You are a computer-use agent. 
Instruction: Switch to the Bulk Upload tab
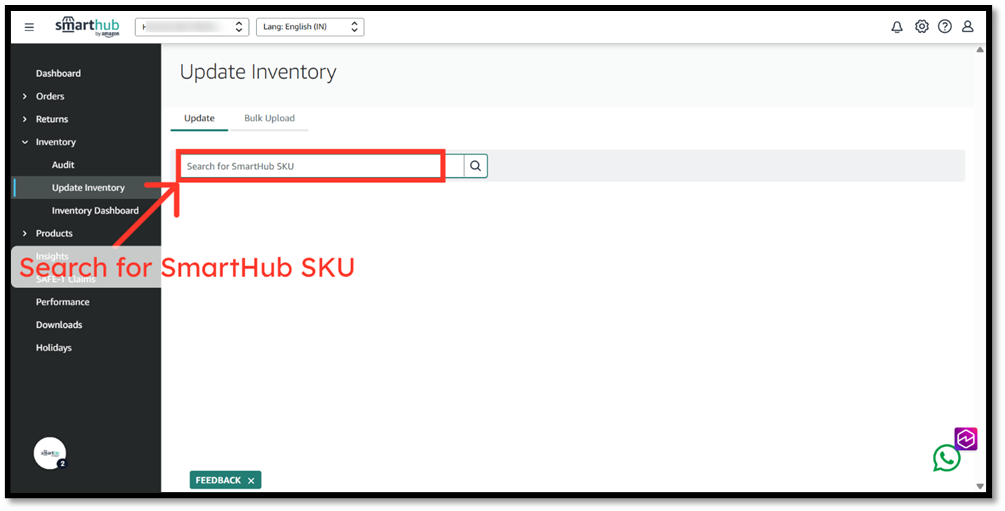click(269, 119)
